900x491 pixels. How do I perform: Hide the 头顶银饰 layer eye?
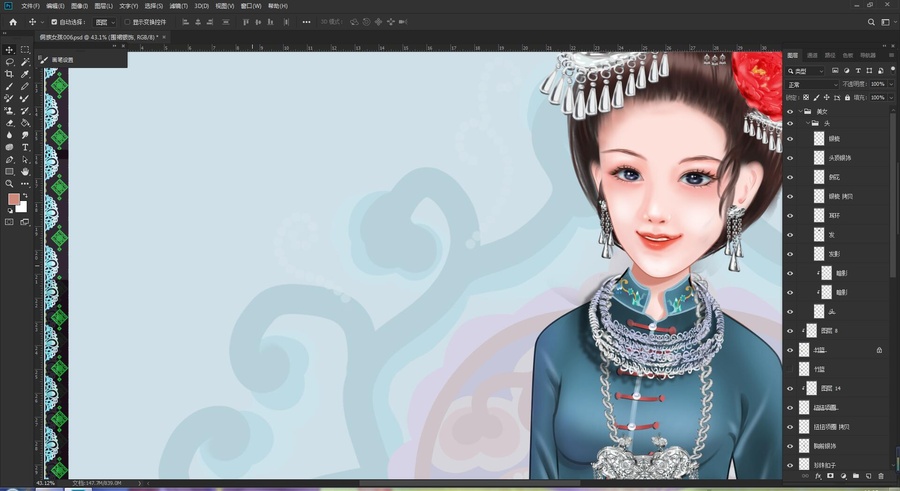[790, 158]
